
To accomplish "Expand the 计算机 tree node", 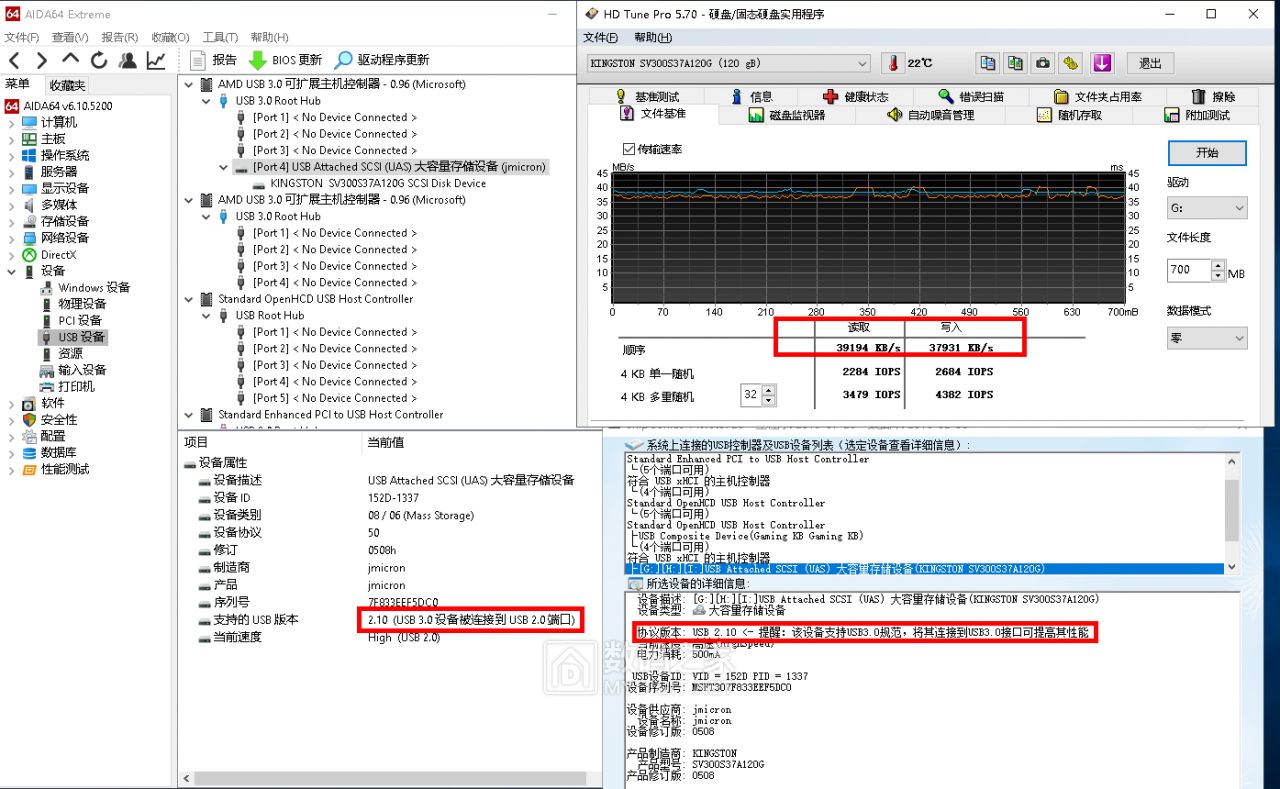I will point(11,122).
